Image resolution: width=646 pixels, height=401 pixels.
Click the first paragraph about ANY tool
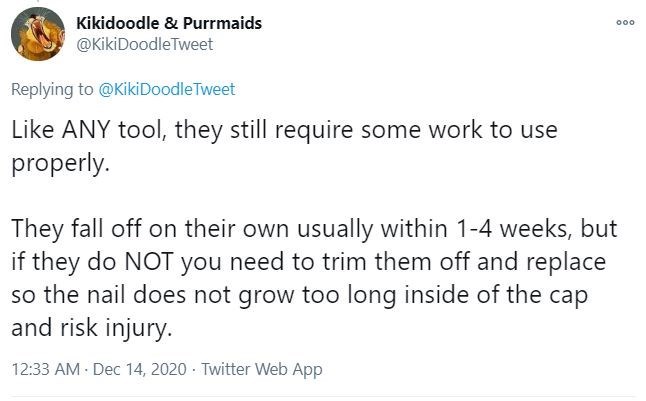[284, 146]
